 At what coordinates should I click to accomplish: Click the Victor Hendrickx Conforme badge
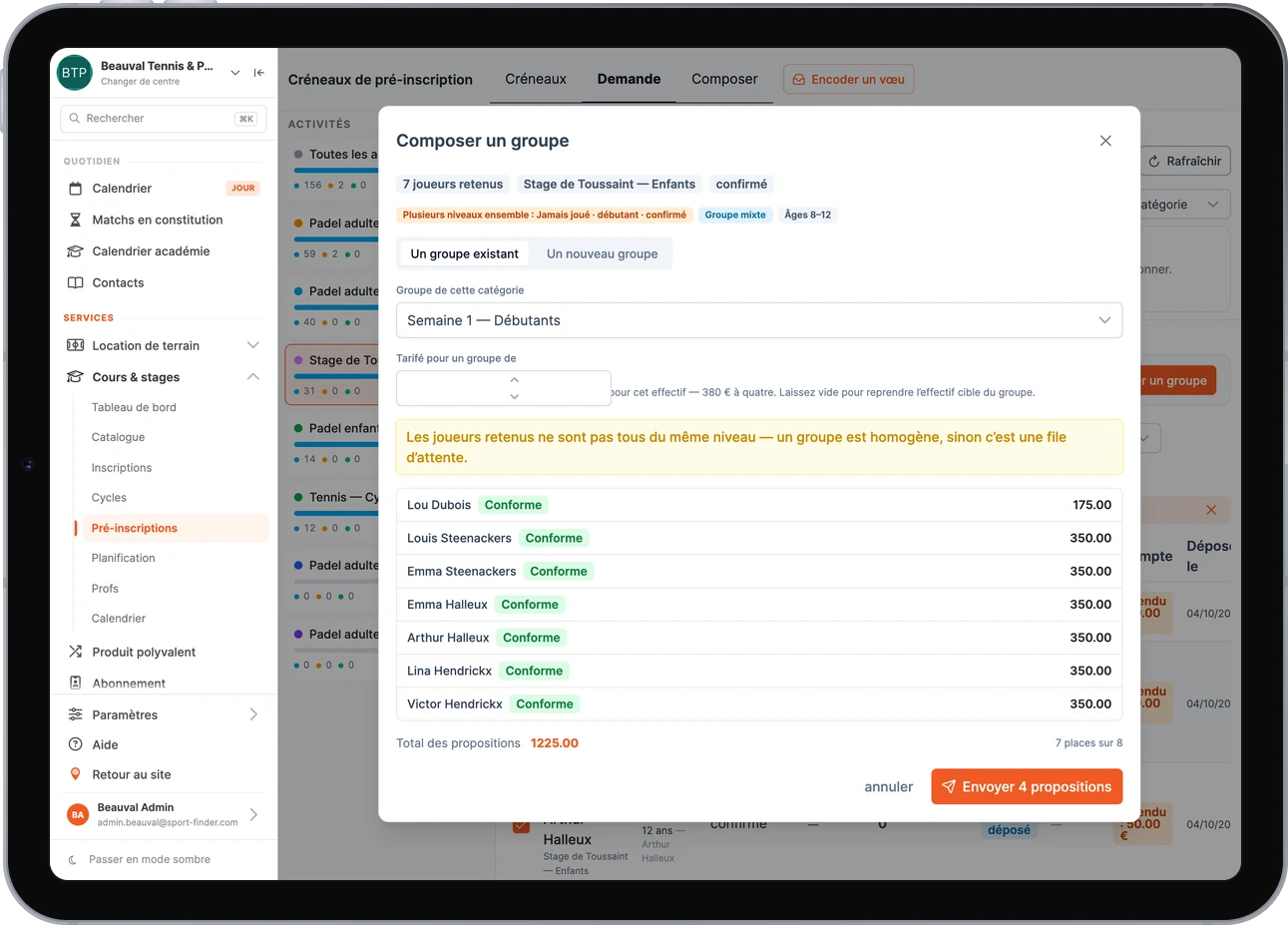545,704
